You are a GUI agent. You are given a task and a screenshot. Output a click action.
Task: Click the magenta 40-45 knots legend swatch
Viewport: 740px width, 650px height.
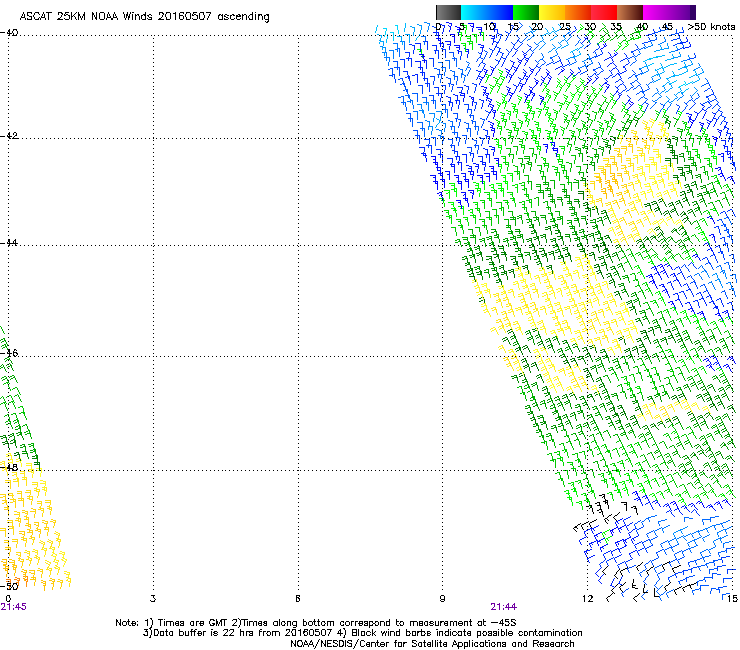pyautogui.click(x=656, y=12)
